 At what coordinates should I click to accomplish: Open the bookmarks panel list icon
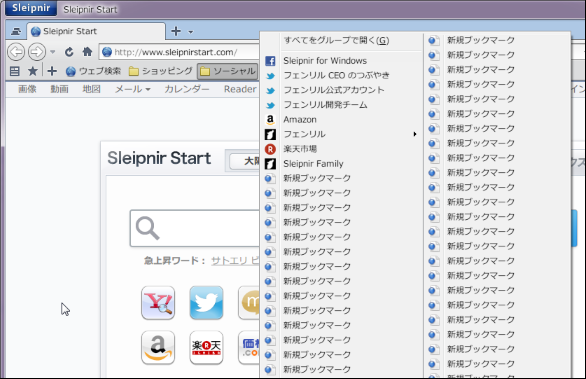coord(15,71)
